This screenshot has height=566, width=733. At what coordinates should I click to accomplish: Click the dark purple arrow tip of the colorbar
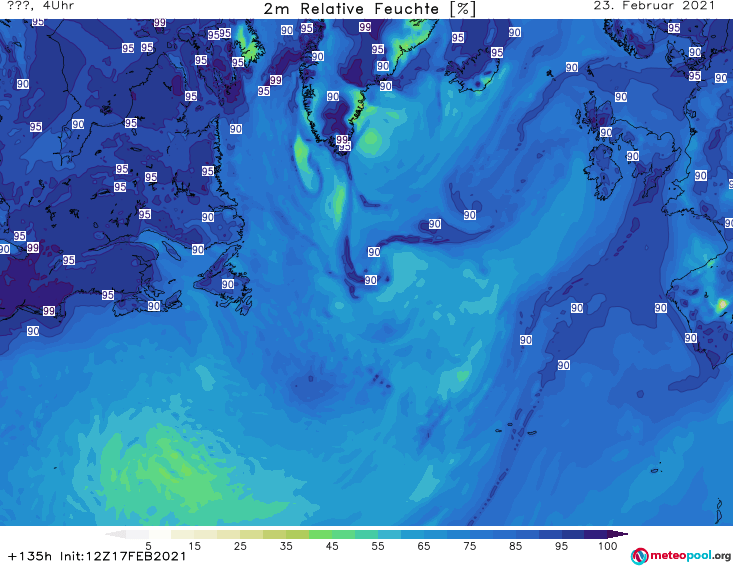pyautogui.click(x=618, y=534)
